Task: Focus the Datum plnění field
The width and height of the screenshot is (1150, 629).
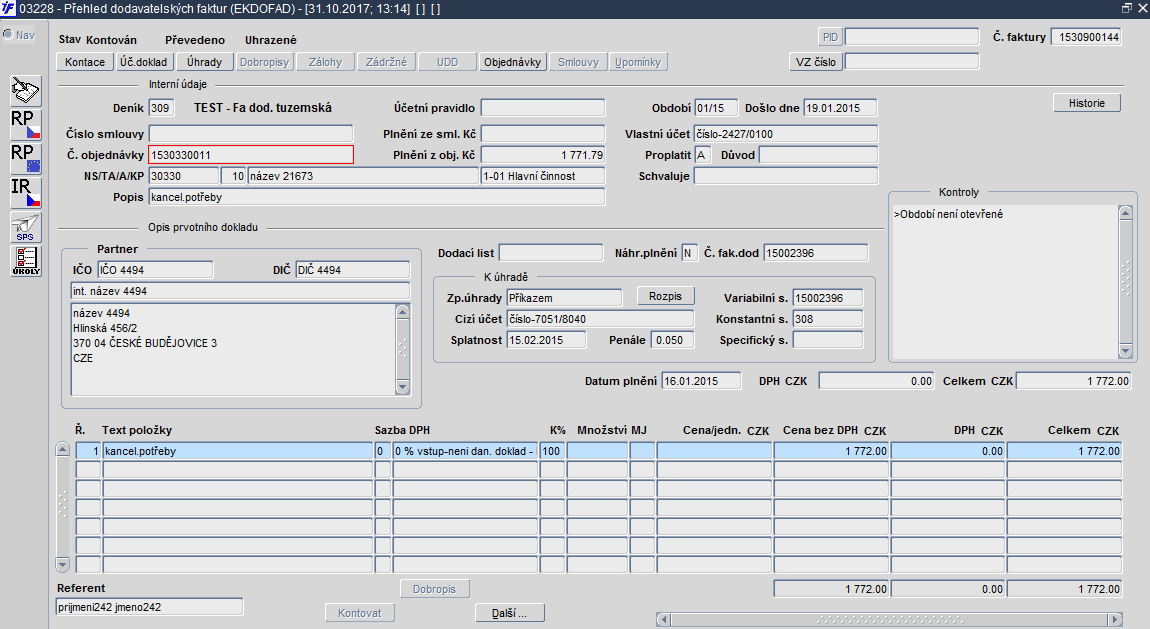Action: (701, 381)
